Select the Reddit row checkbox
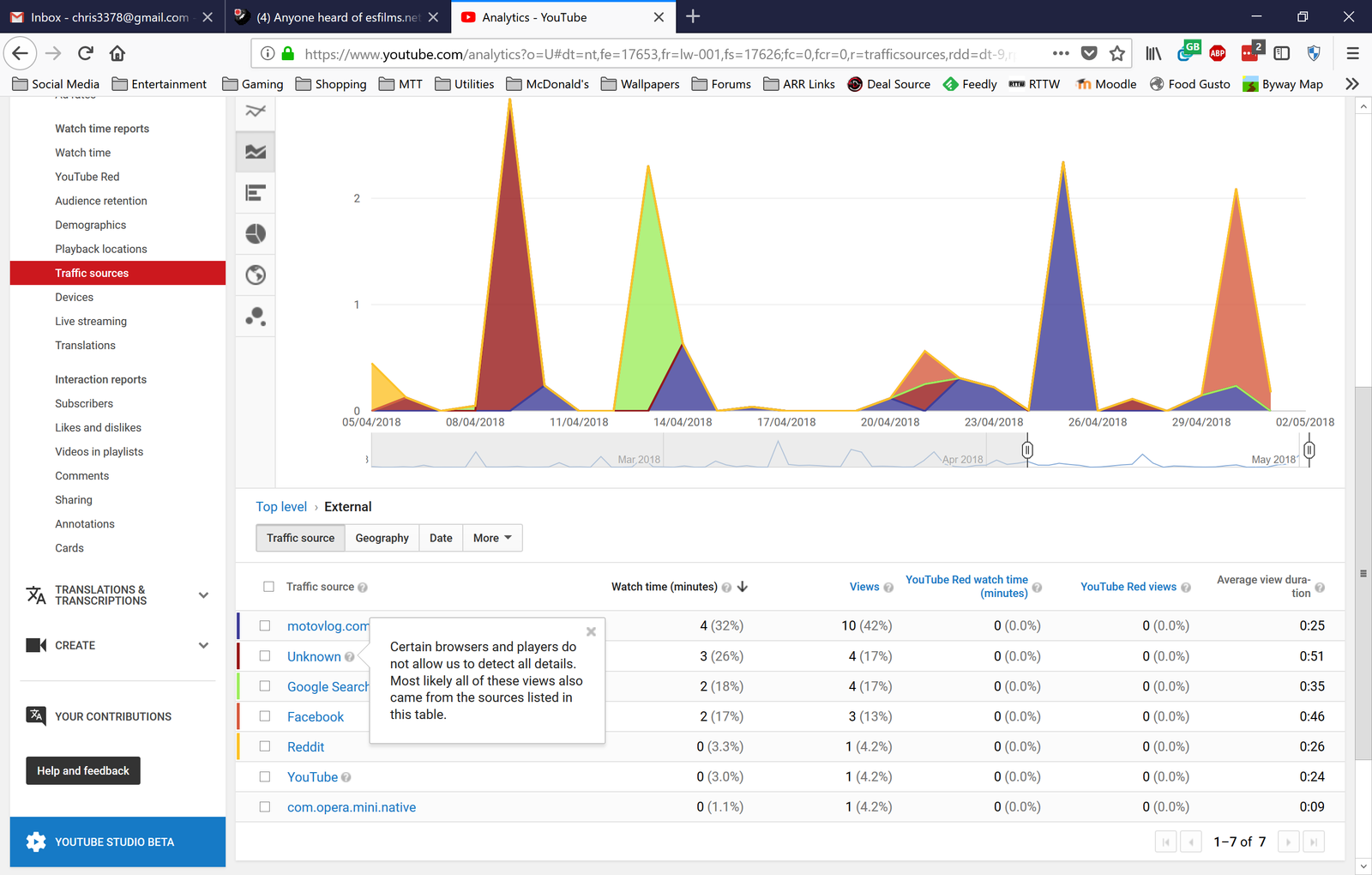The image size is (1372, 875). [x=265, y=746]
